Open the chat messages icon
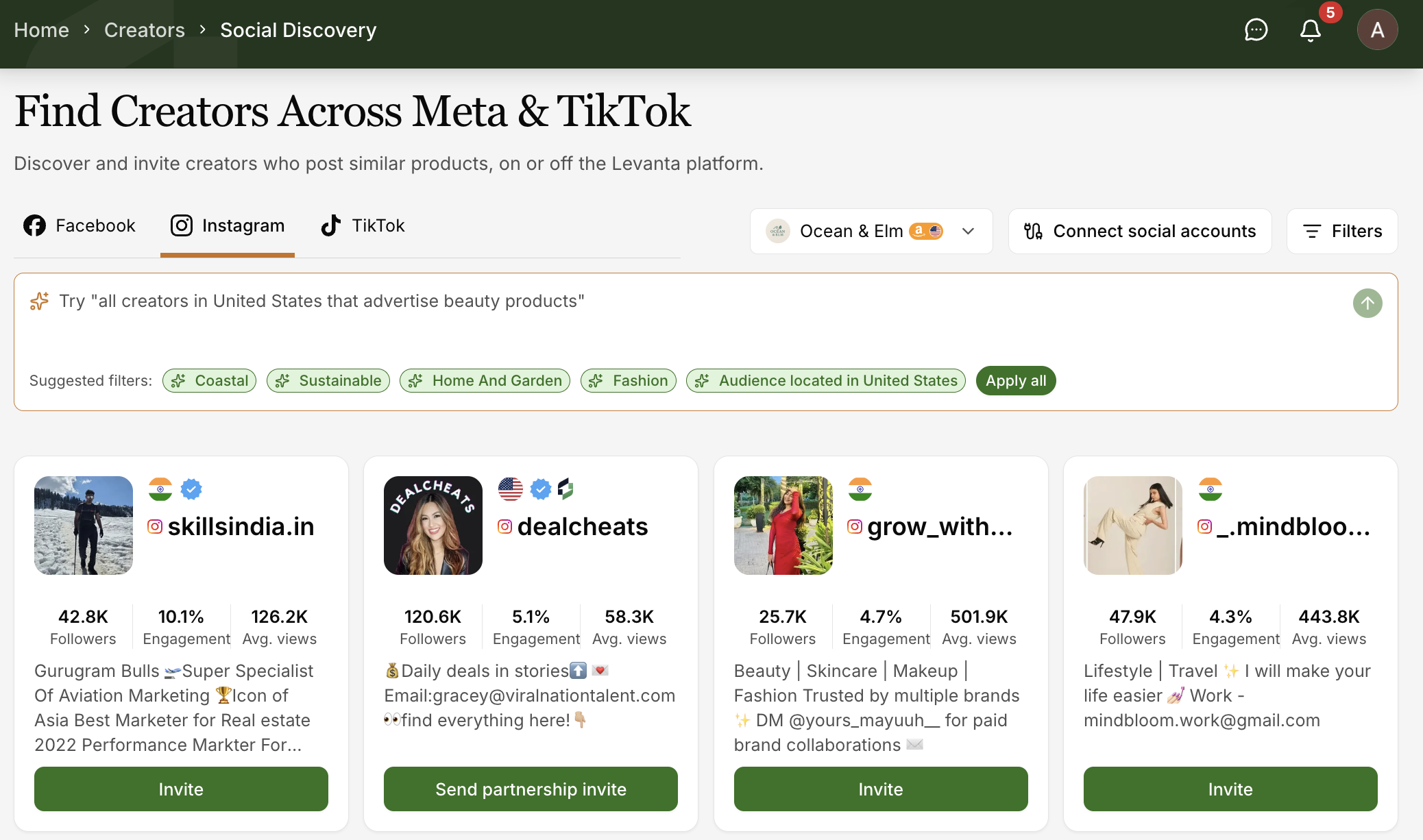This screenshot has height=840, width=1423. pos(1256,30)
